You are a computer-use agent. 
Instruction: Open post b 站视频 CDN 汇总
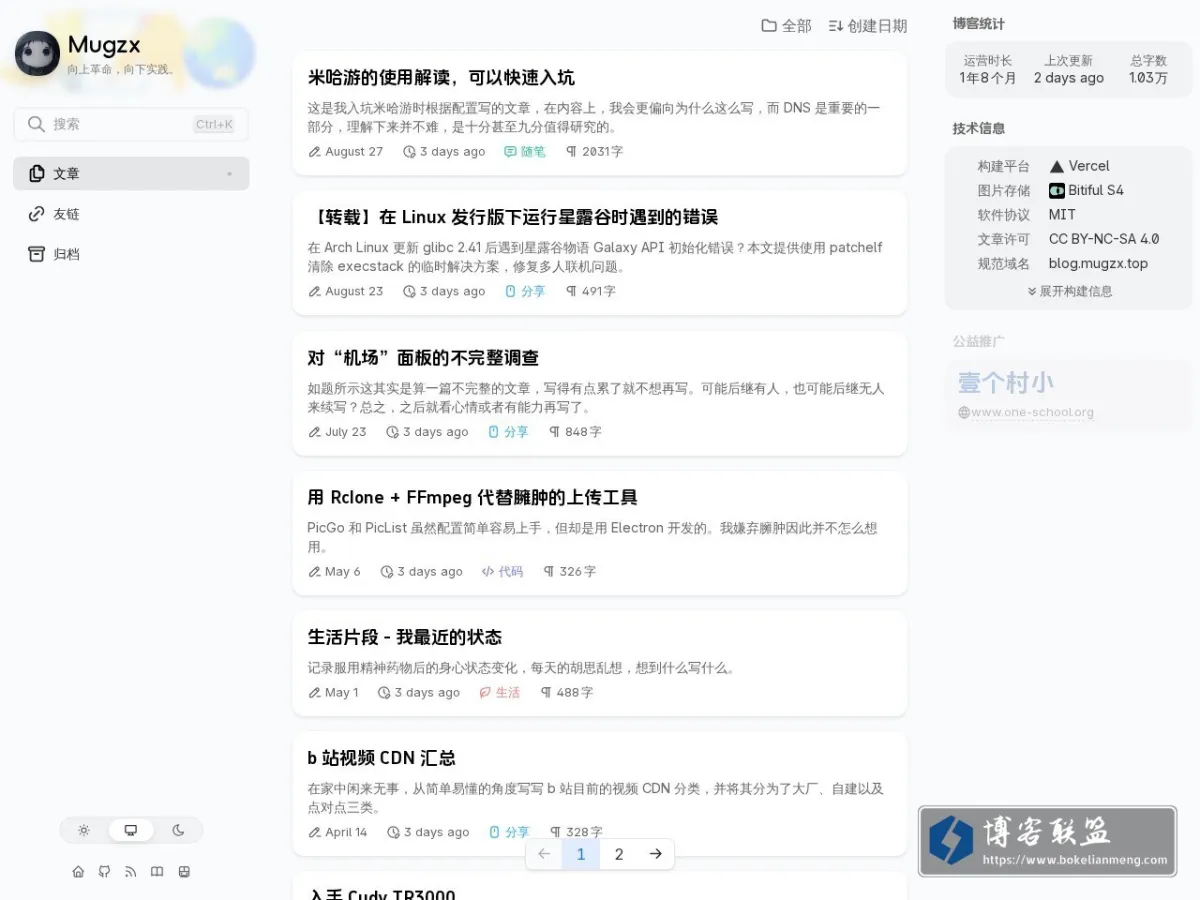(x=381, y=758)
